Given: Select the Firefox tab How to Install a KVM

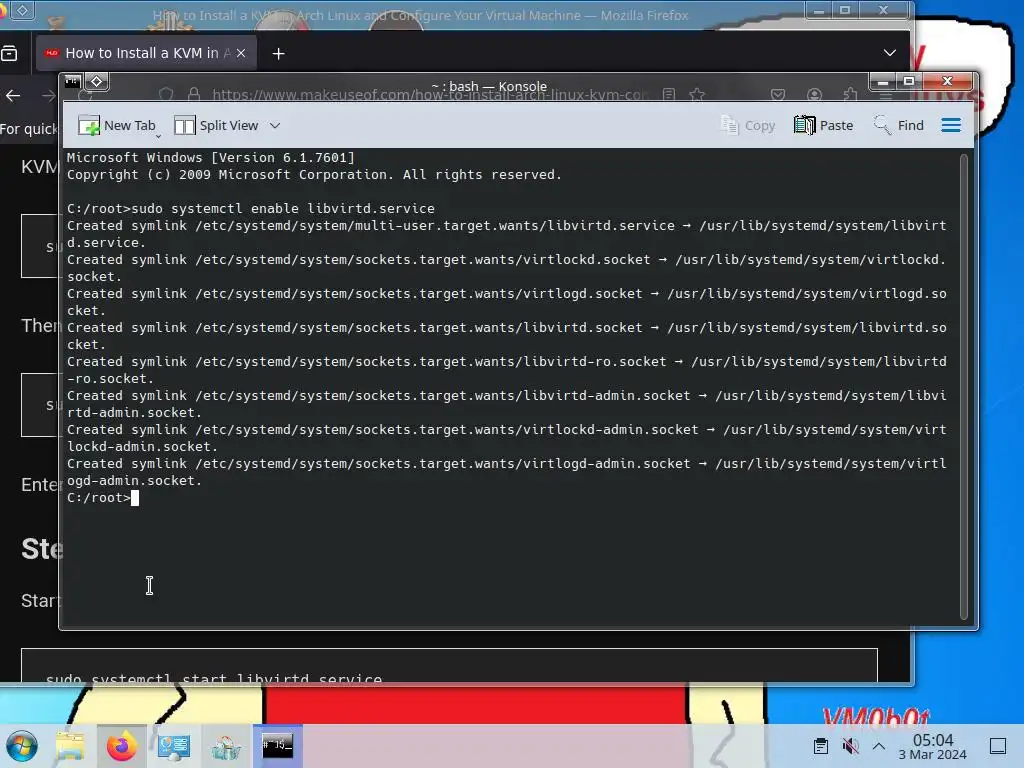Looking at the screenshot, I should pyautogui.click(x=147, y=54).
